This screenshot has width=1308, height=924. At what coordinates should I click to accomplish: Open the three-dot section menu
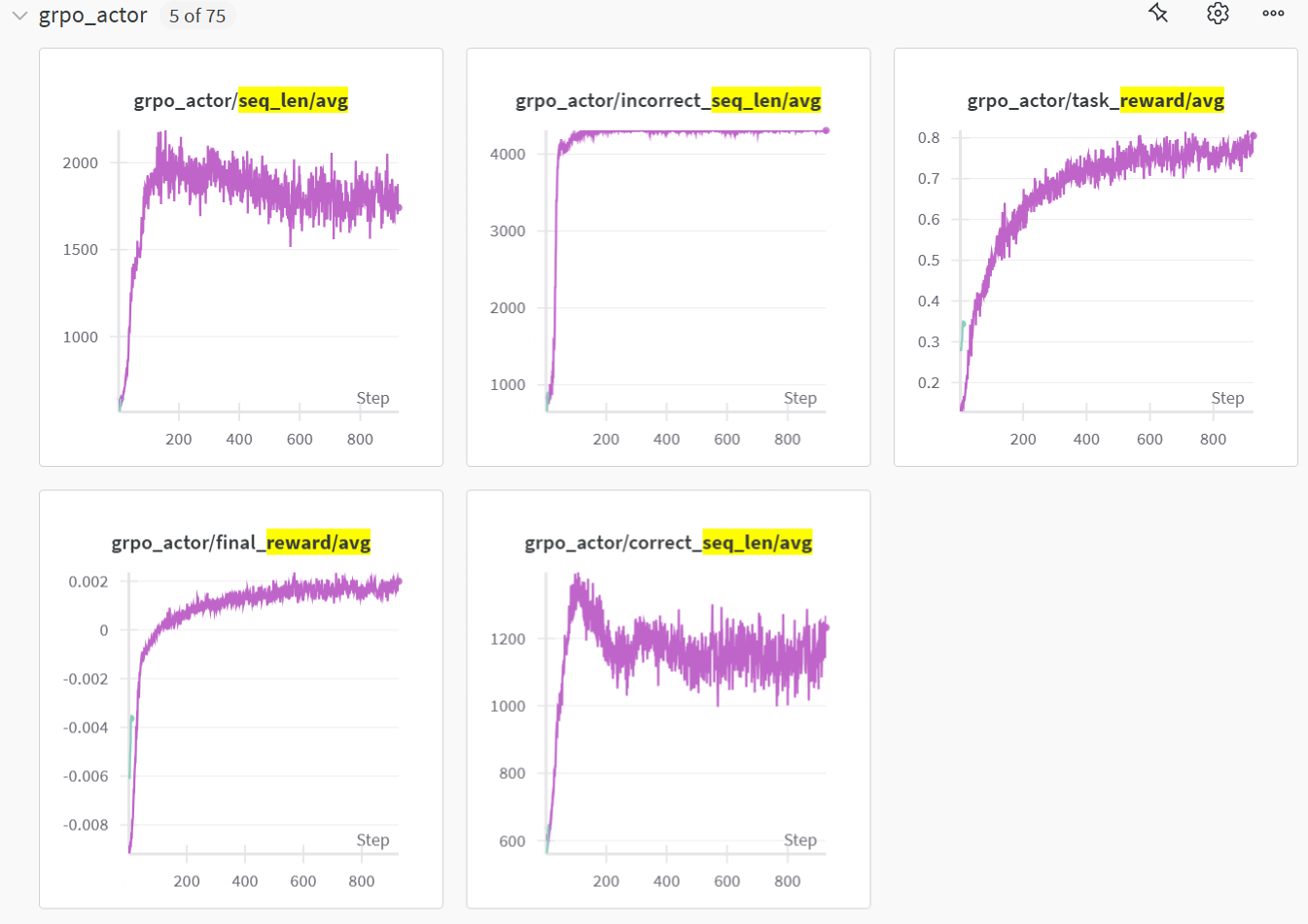[x=1273, y=14]
